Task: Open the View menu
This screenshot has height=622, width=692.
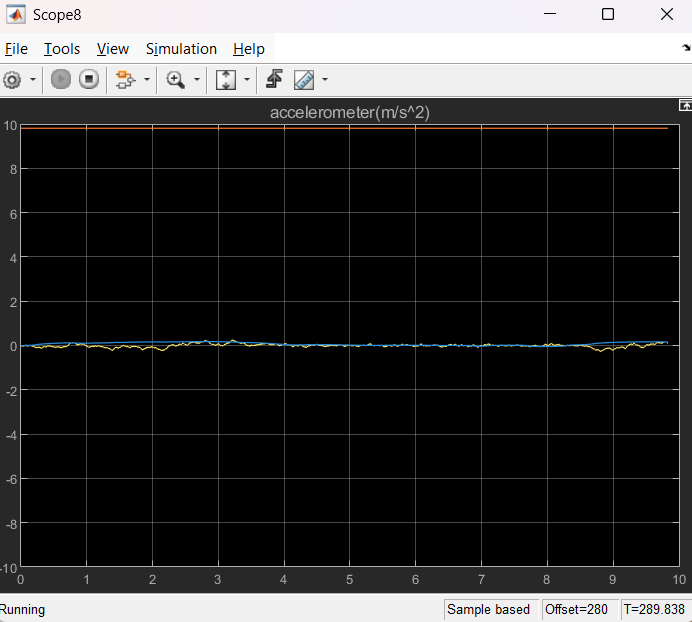Action: tap(113, 49)
